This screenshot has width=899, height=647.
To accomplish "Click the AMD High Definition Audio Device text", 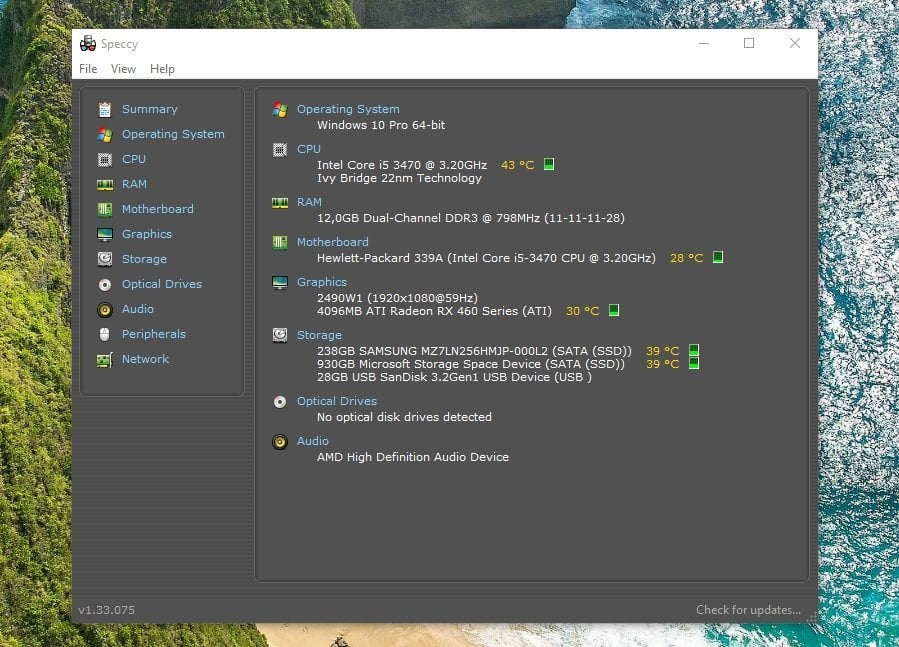I will (413, 457).
